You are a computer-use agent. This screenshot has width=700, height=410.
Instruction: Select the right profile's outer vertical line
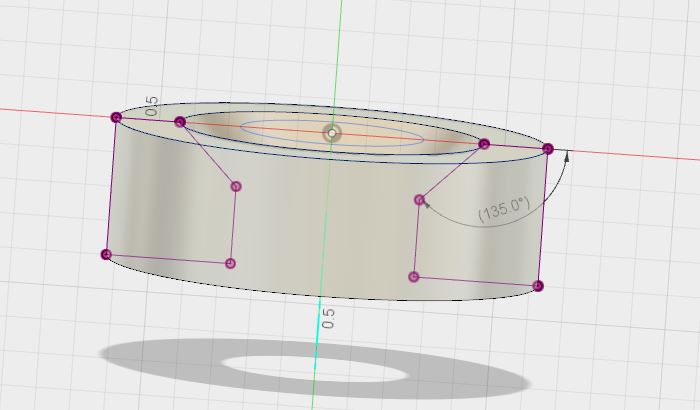(543, 217)
